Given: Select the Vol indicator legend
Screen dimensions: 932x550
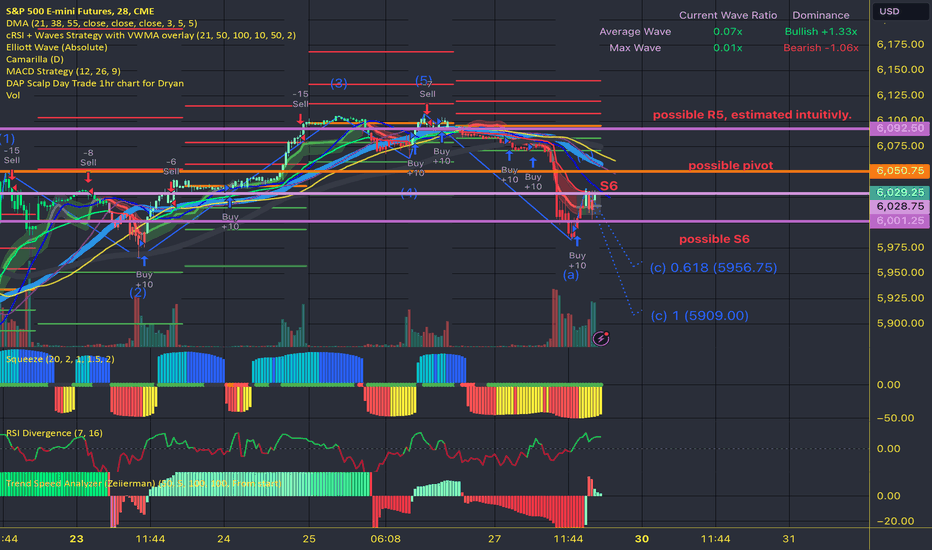Looking at the screenshot, I should [12, 95].
